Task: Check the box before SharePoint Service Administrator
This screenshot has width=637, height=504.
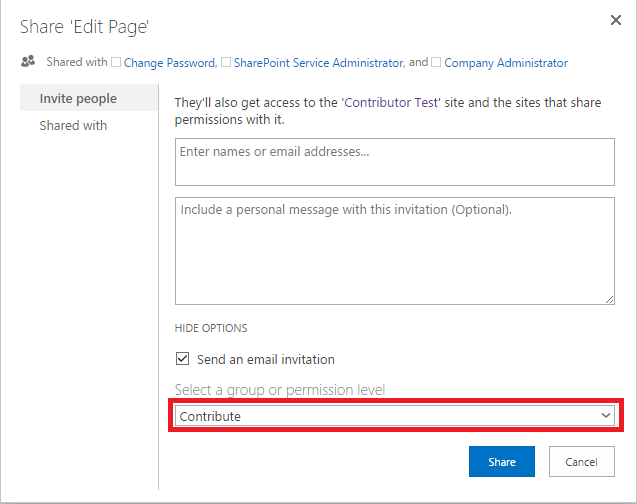Action: 226,62
